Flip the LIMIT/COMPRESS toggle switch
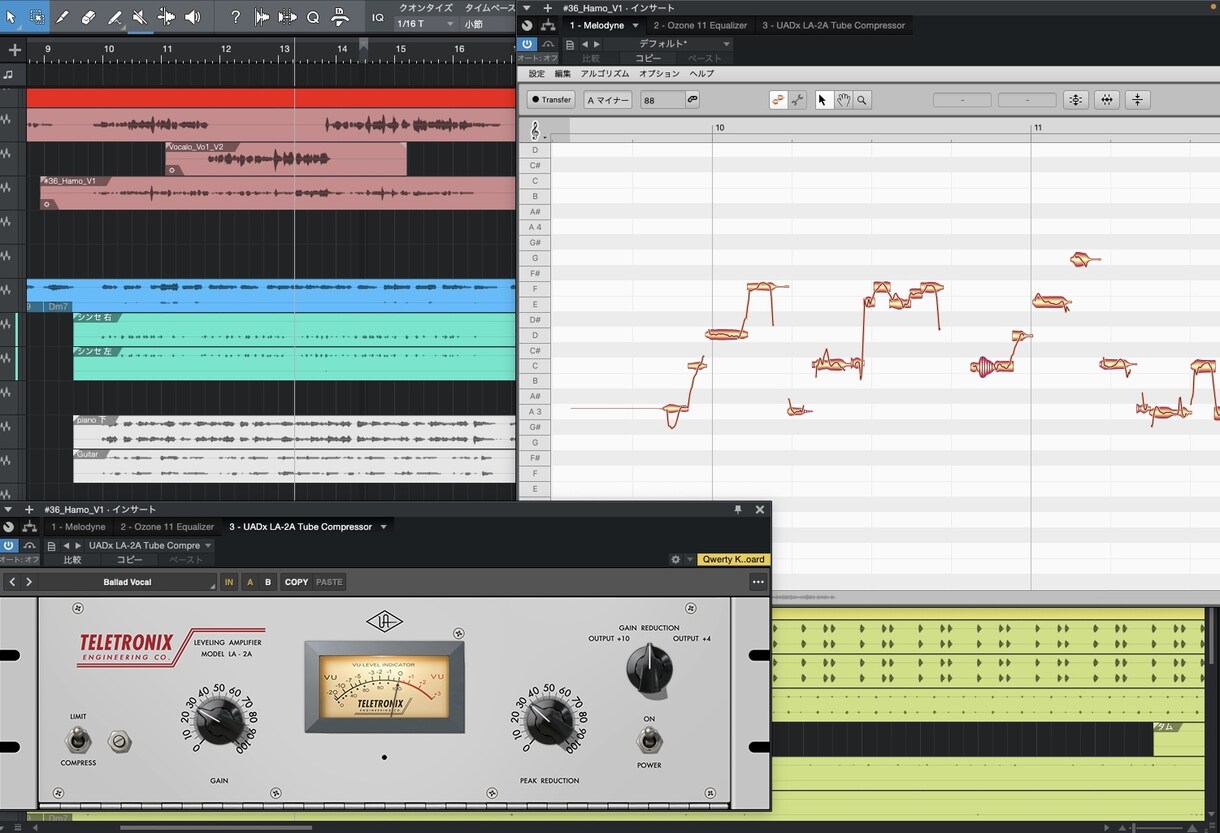1220x833 pixels. [78, 741]
